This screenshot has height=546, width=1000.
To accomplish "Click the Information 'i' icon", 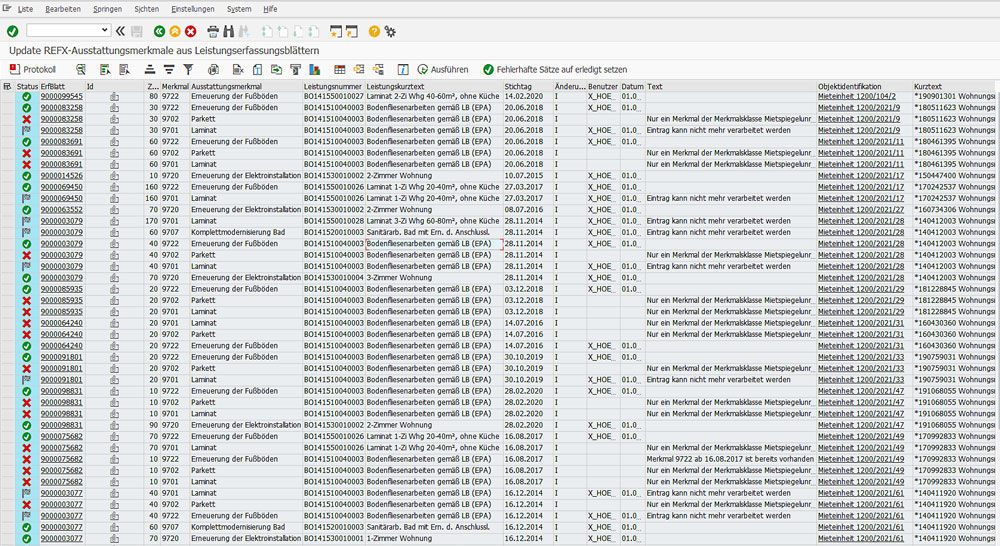I will [x=402, y=70].
